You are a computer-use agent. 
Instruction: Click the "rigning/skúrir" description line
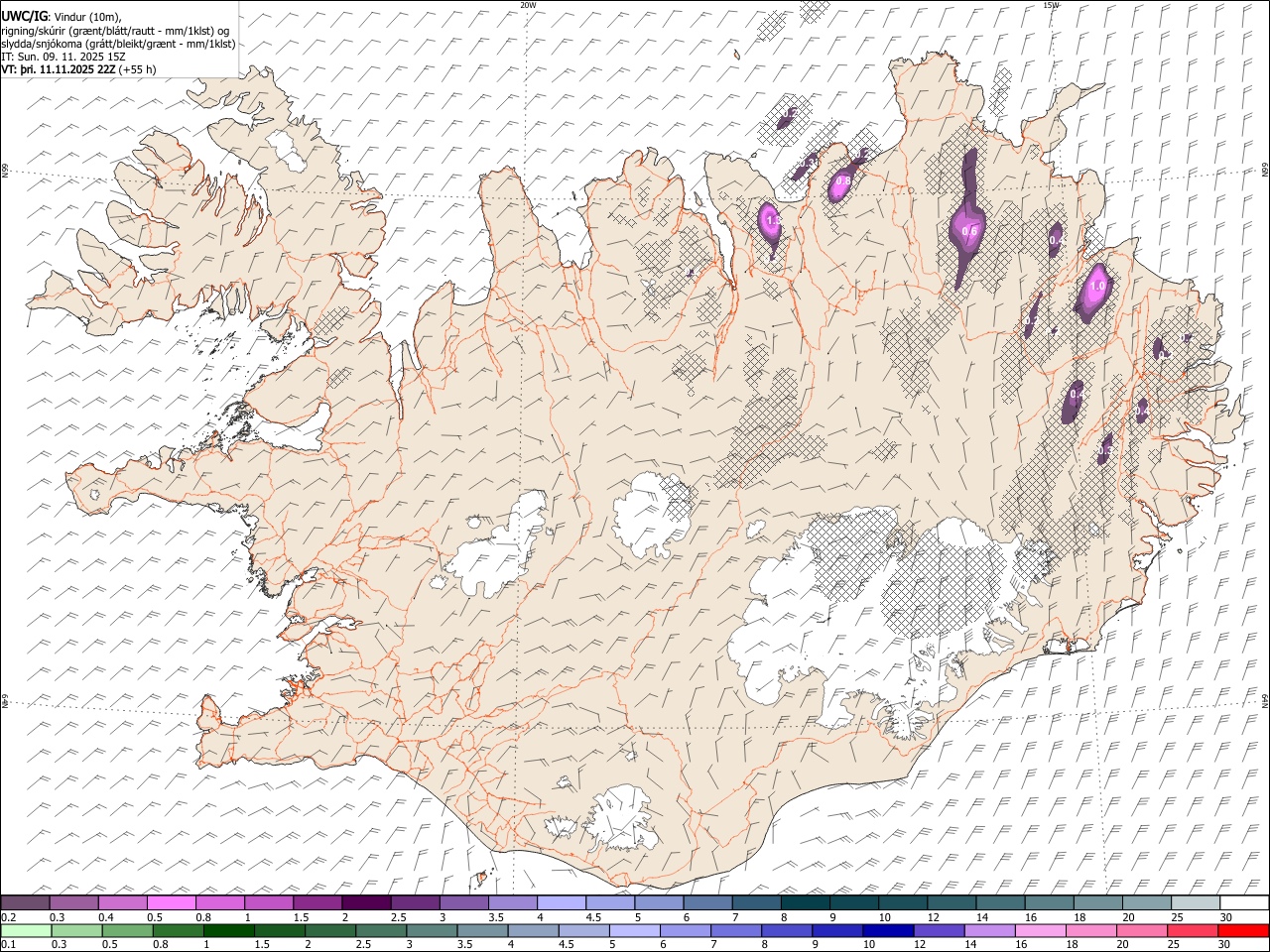[x=115, y=30]
